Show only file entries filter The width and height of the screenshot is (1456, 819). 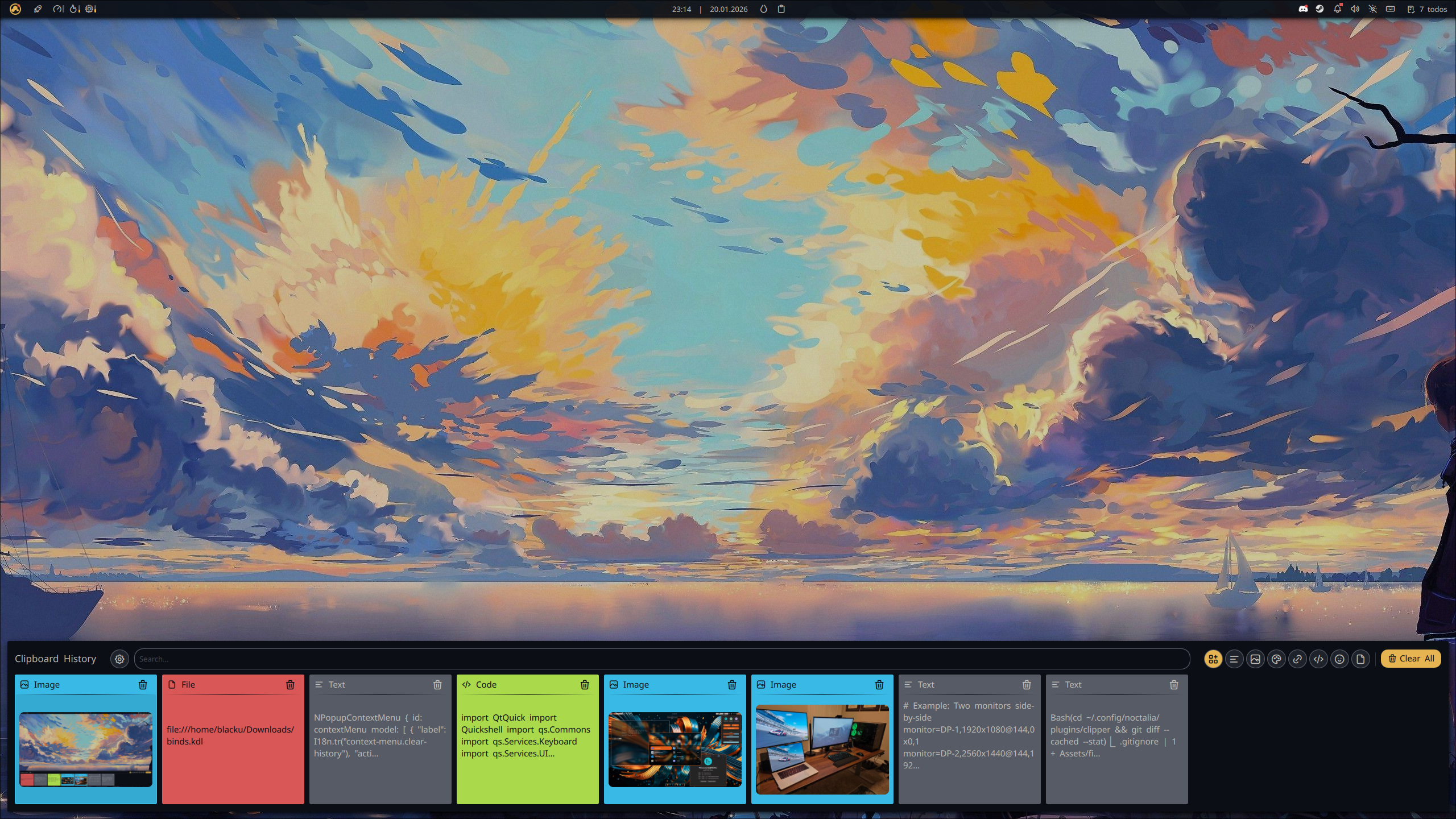pyautogui.click(x=1360, y=659)
